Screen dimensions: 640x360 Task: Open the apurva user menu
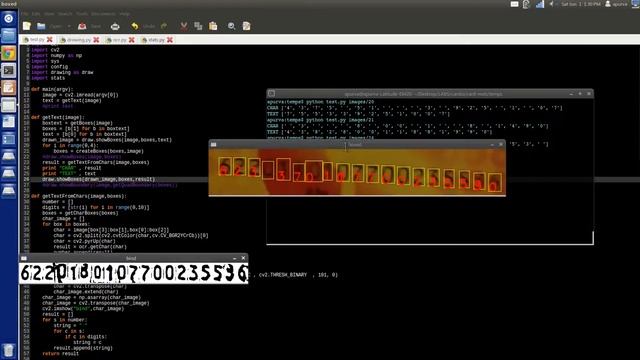616,4
